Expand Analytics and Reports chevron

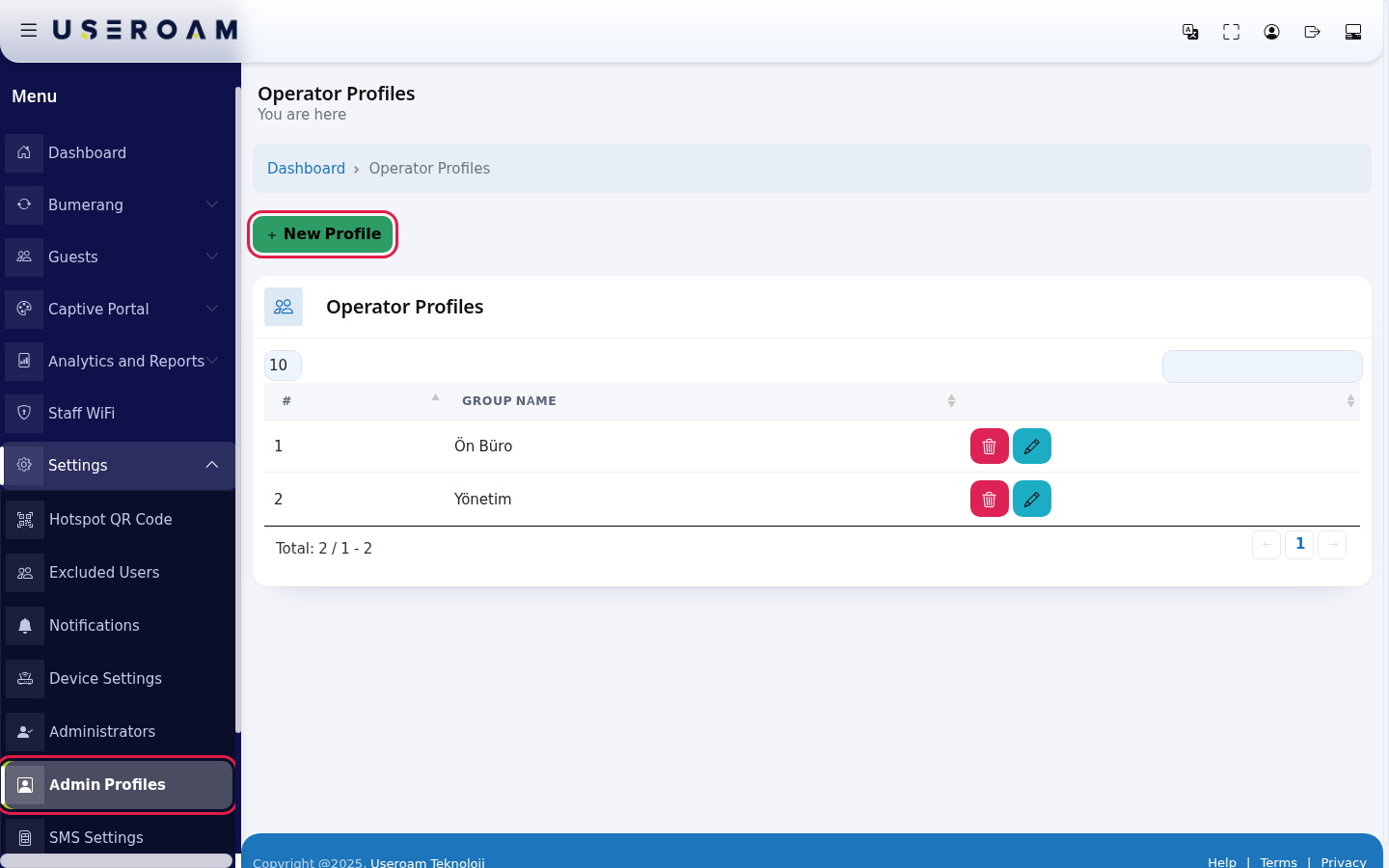click(x=212, y=361)
